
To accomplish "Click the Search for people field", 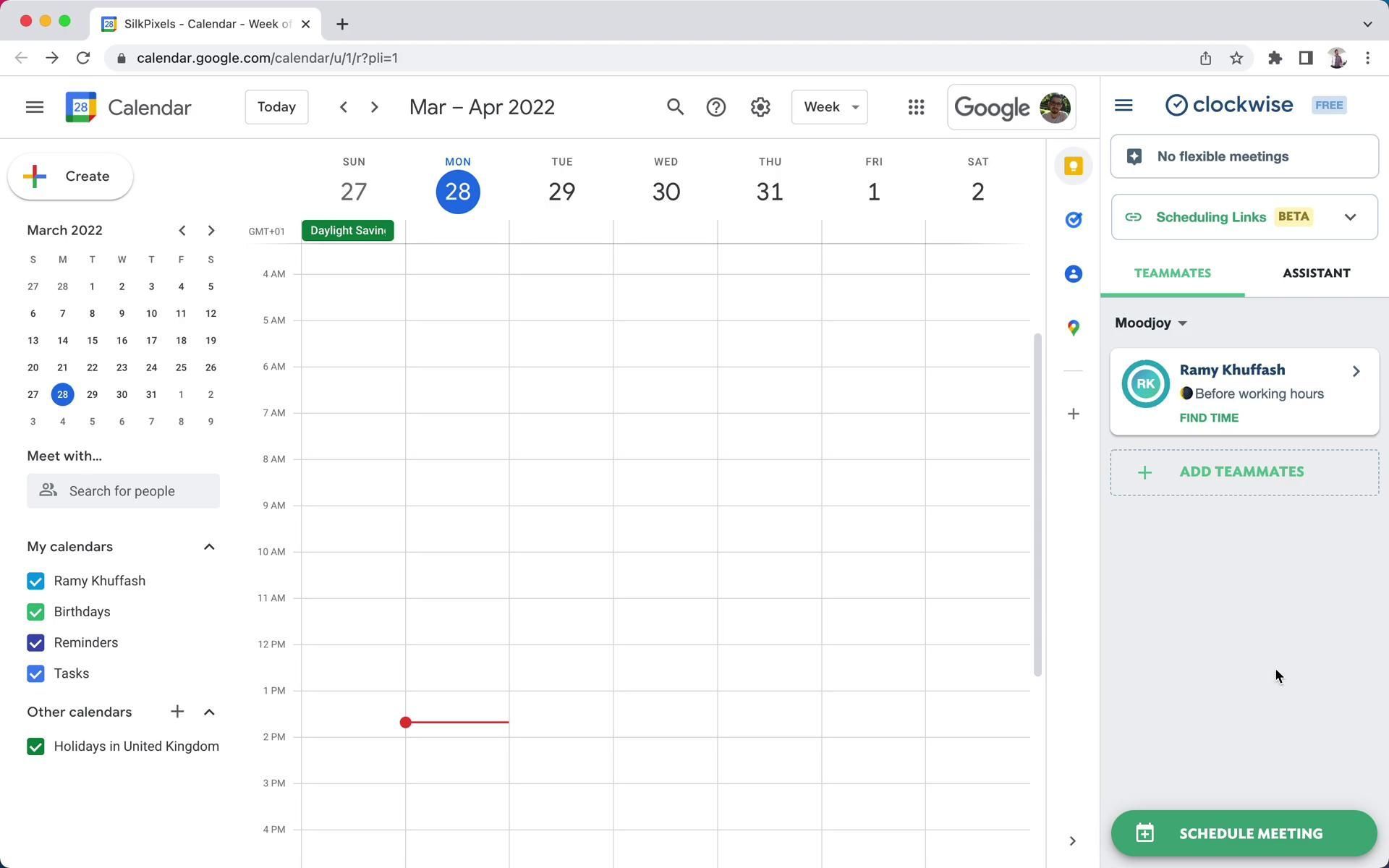I will click(123, 491).
